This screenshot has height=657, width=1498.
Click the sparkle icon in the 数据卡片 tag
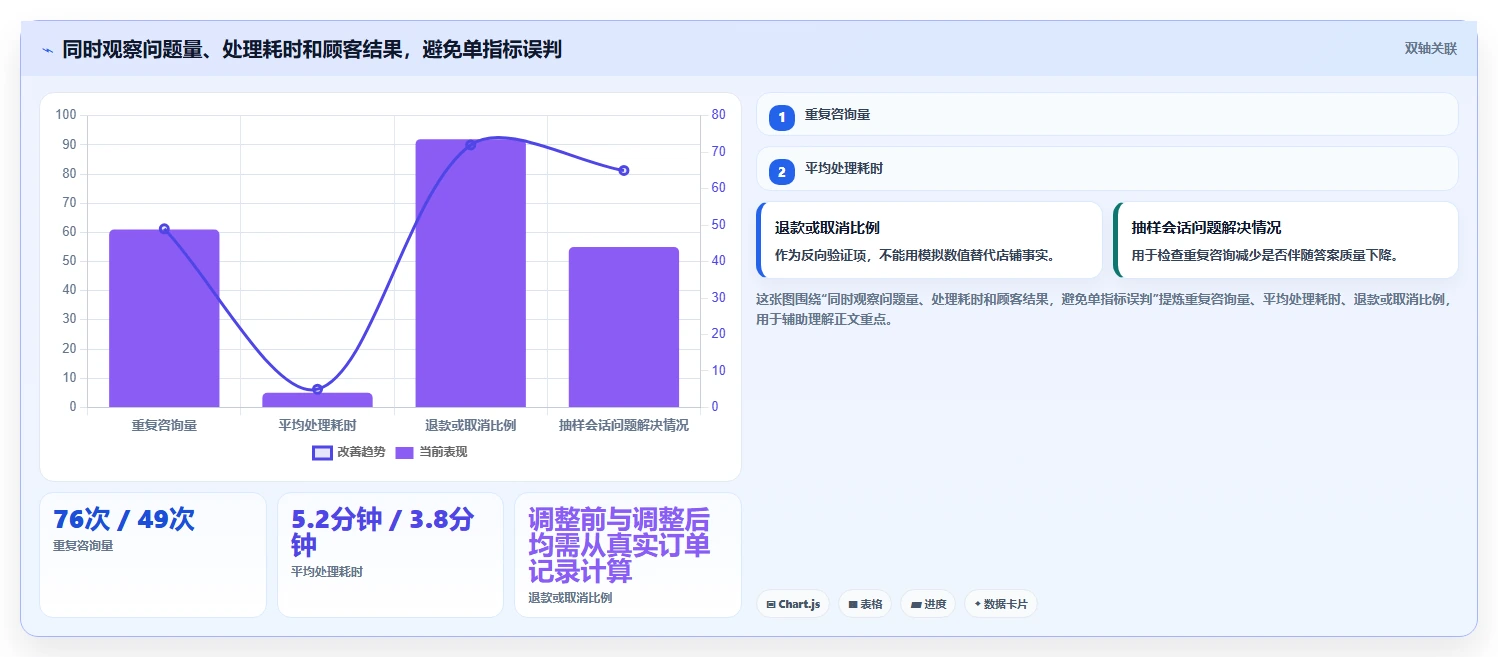coord(977,604)
